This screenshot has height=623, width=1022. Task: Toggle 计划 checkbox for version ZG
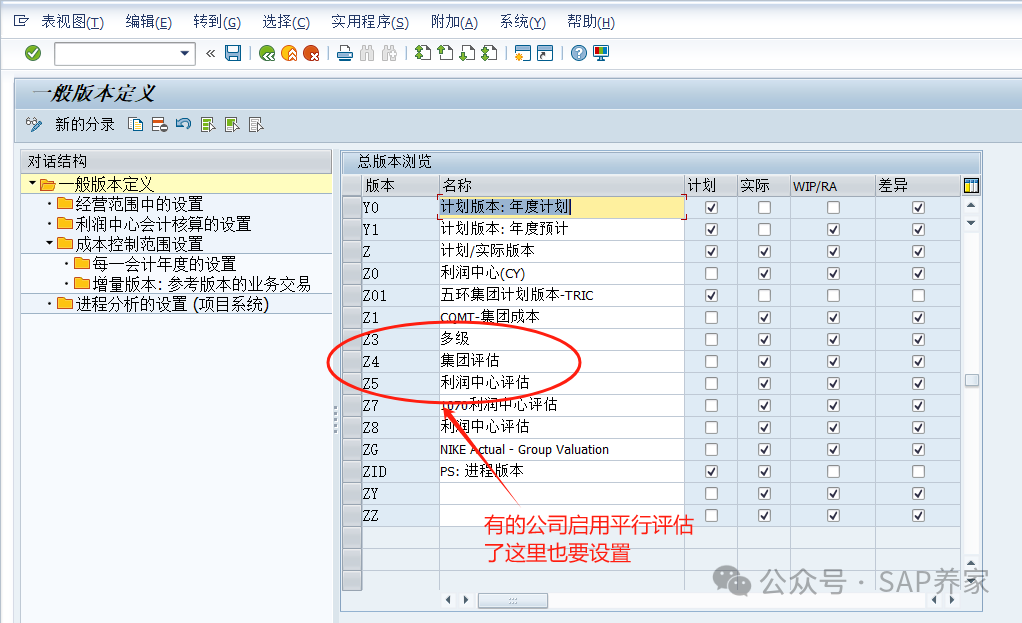coord(712,450)
